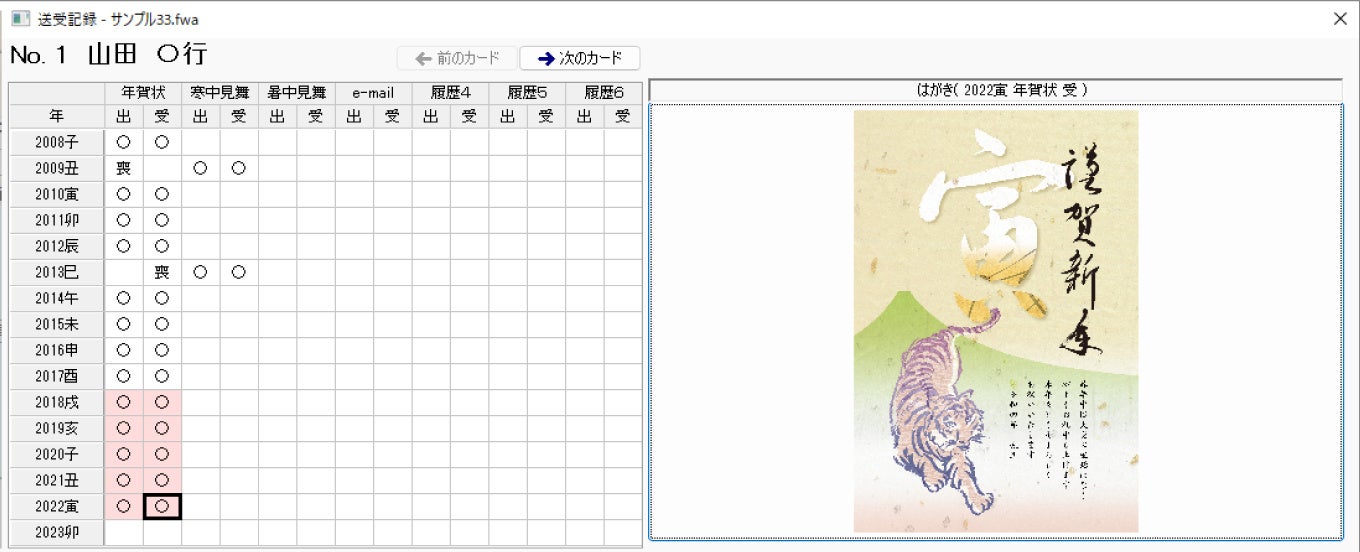Open the 2022 tiger nengajo postcard preview
This screenshot has width=1360, height=552.
tap(995, 321)
